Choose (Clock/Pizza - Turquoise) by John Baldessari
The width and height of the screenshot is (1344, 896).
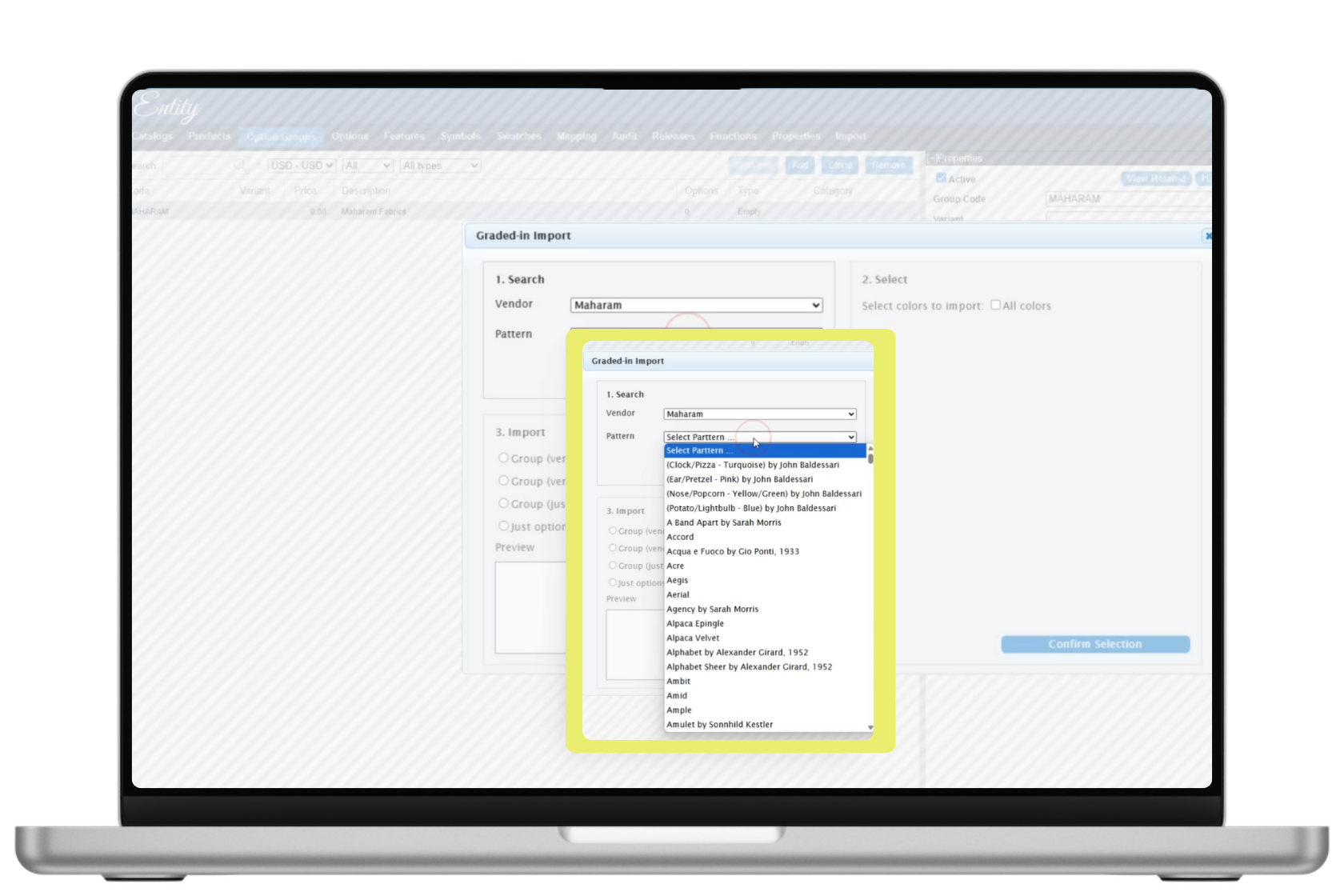(x=765, y=465)
